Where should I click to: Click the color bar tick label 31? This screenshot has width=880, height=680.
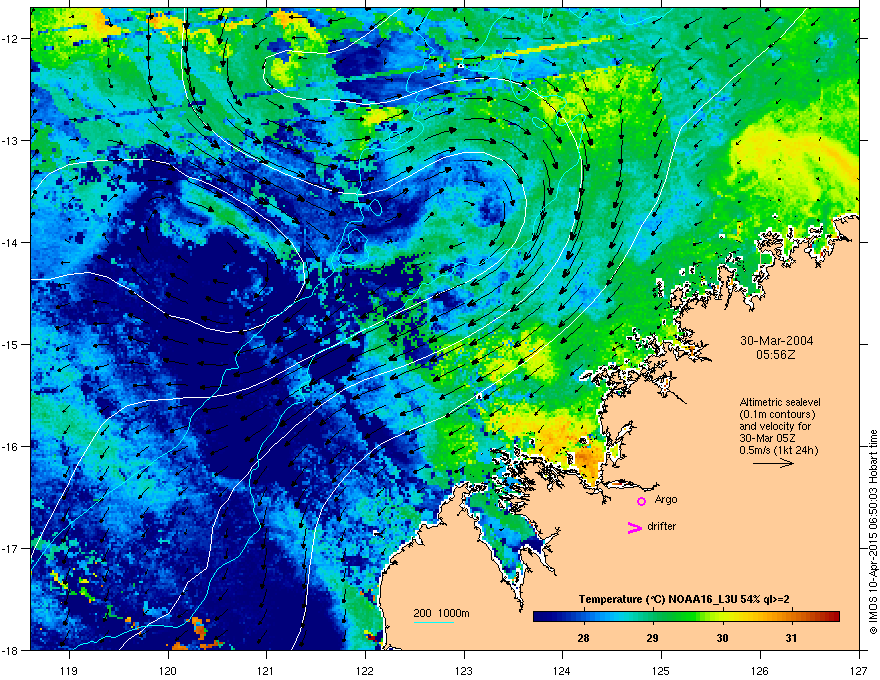click(791, 638)
